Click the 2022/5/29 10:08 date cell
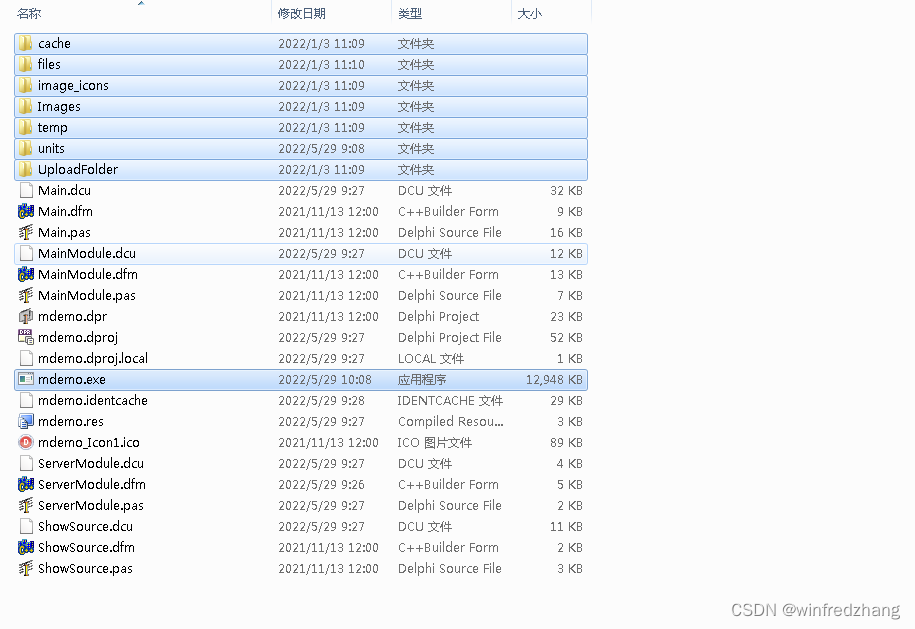This screenshot has width=915, height=629. 325,379
